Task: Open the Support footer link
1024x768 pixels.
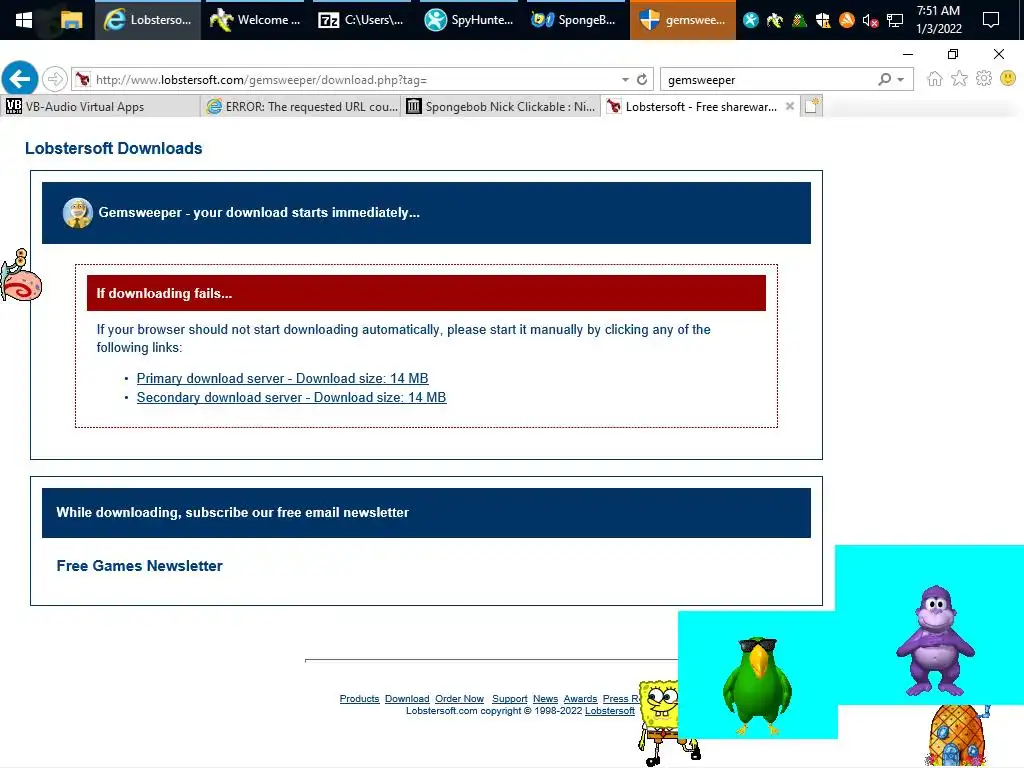Action: coord(509,699)
